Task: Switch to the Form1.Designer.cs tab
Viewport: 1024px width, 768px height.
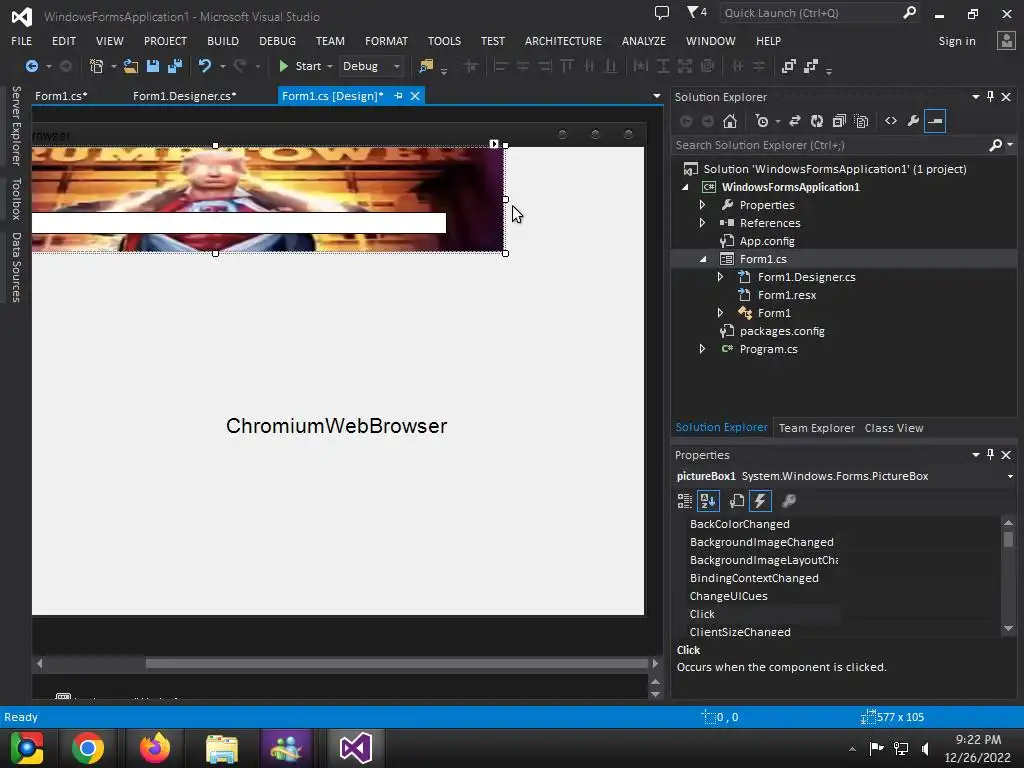Action: [185, 96]
